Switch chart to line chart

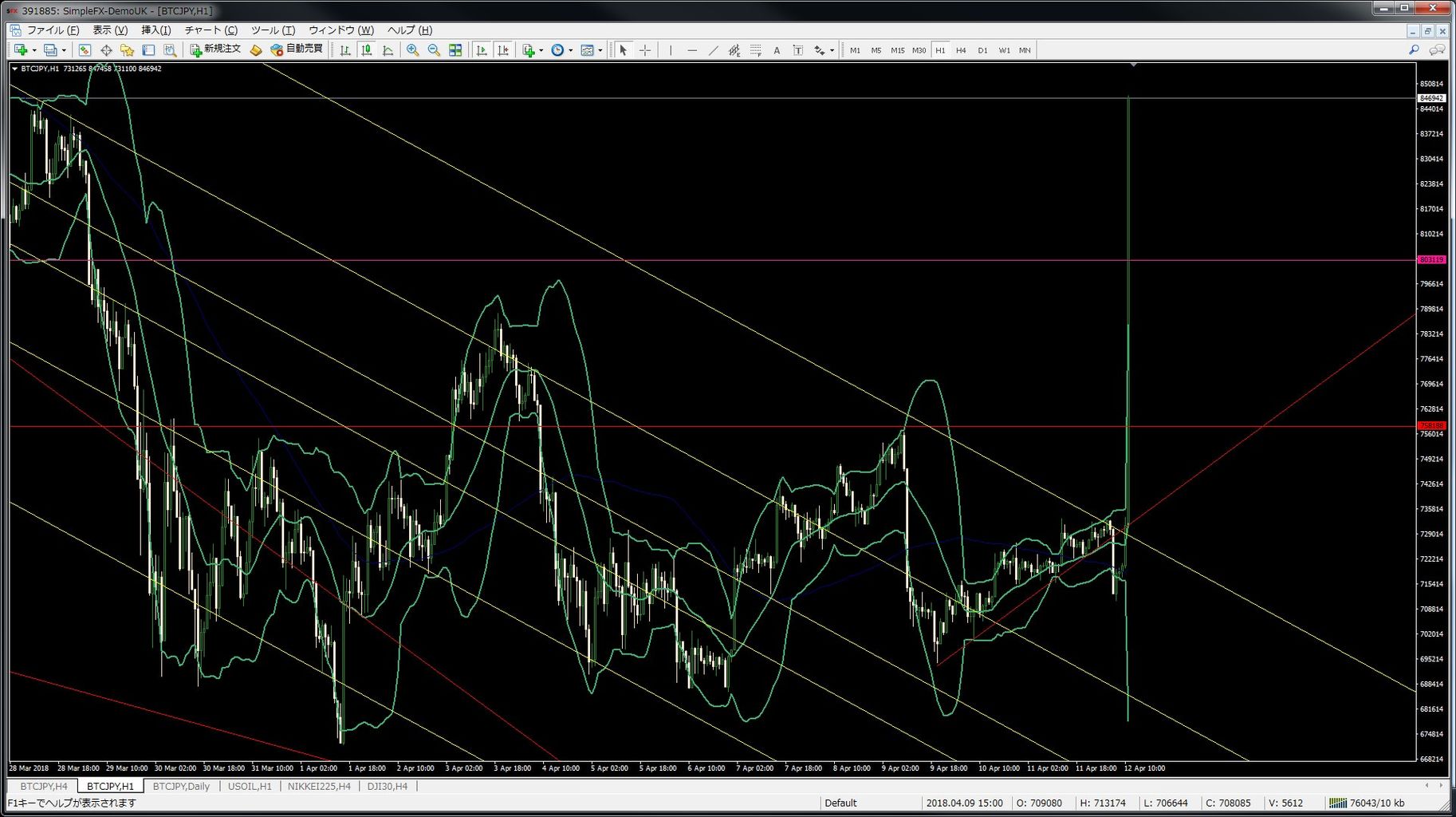click(388, 50)
